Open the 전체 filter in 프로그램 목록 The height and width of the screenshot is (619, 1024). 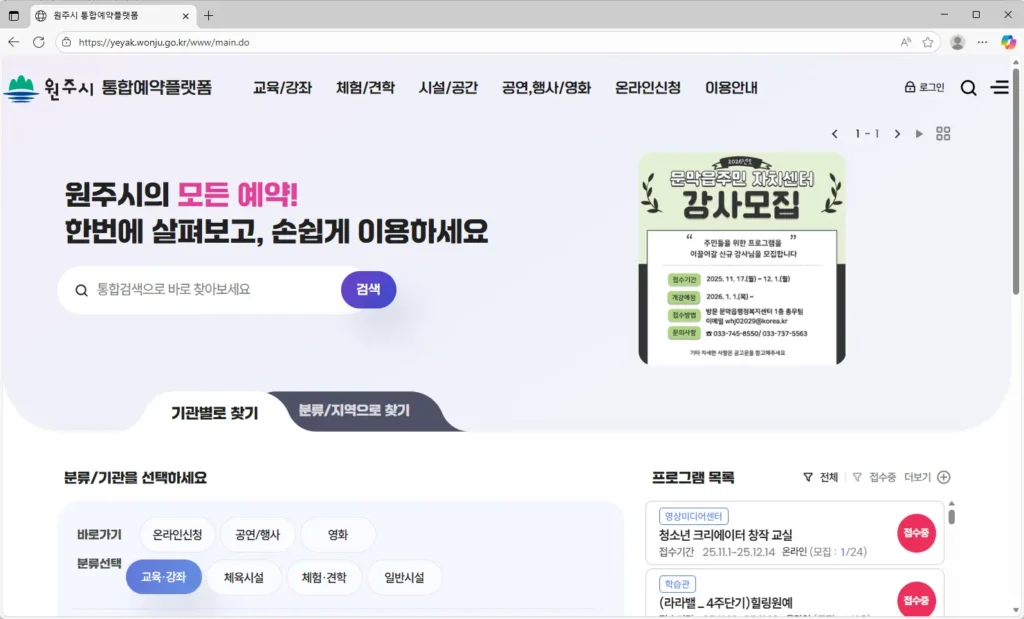[x=817, y=478]
